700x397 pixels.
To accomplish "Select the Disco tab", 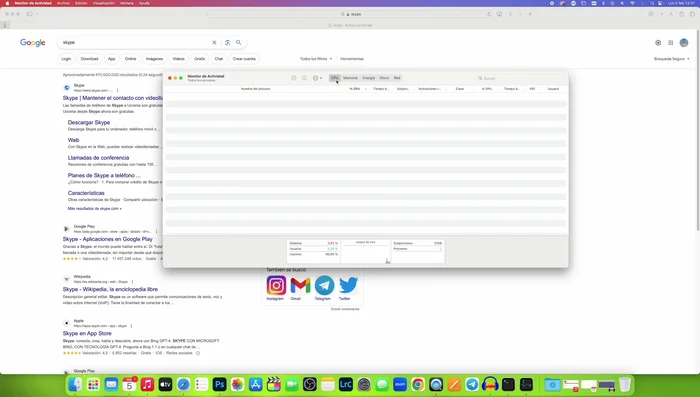I will point(384,78).
